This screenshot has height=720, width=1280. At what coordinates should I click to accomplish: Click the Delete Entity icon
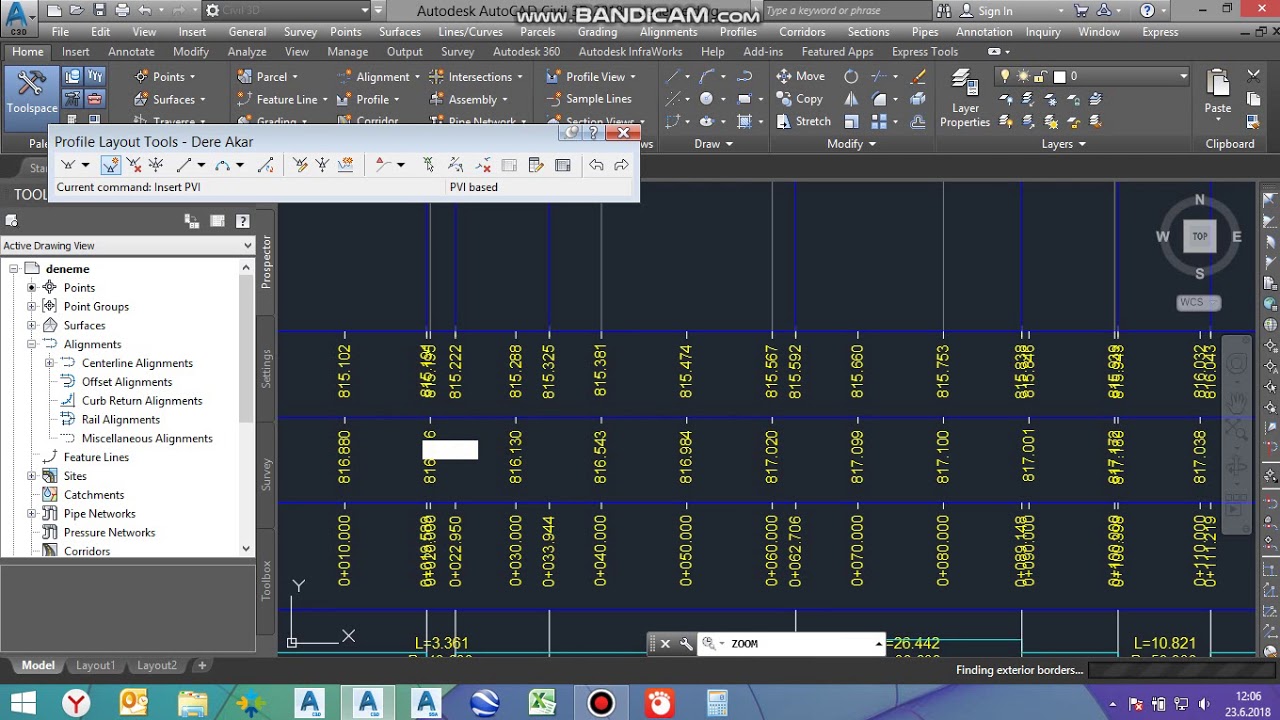(x=483, y=165)
